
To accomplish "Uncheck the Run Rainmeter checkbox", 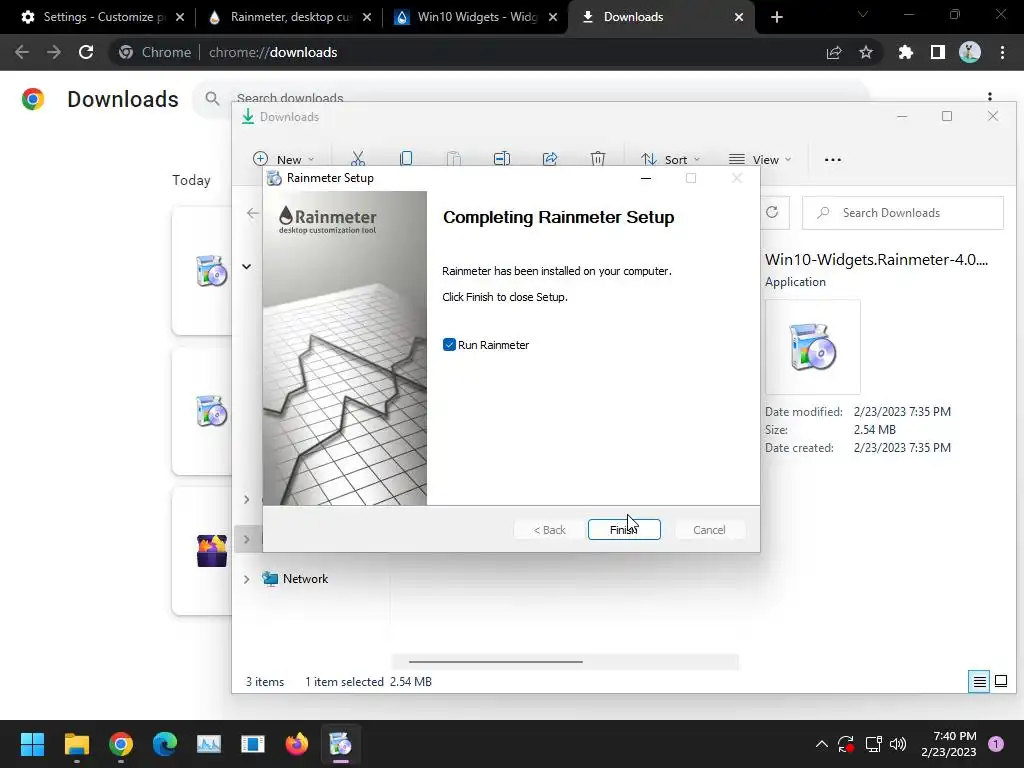I will point(449,345).
